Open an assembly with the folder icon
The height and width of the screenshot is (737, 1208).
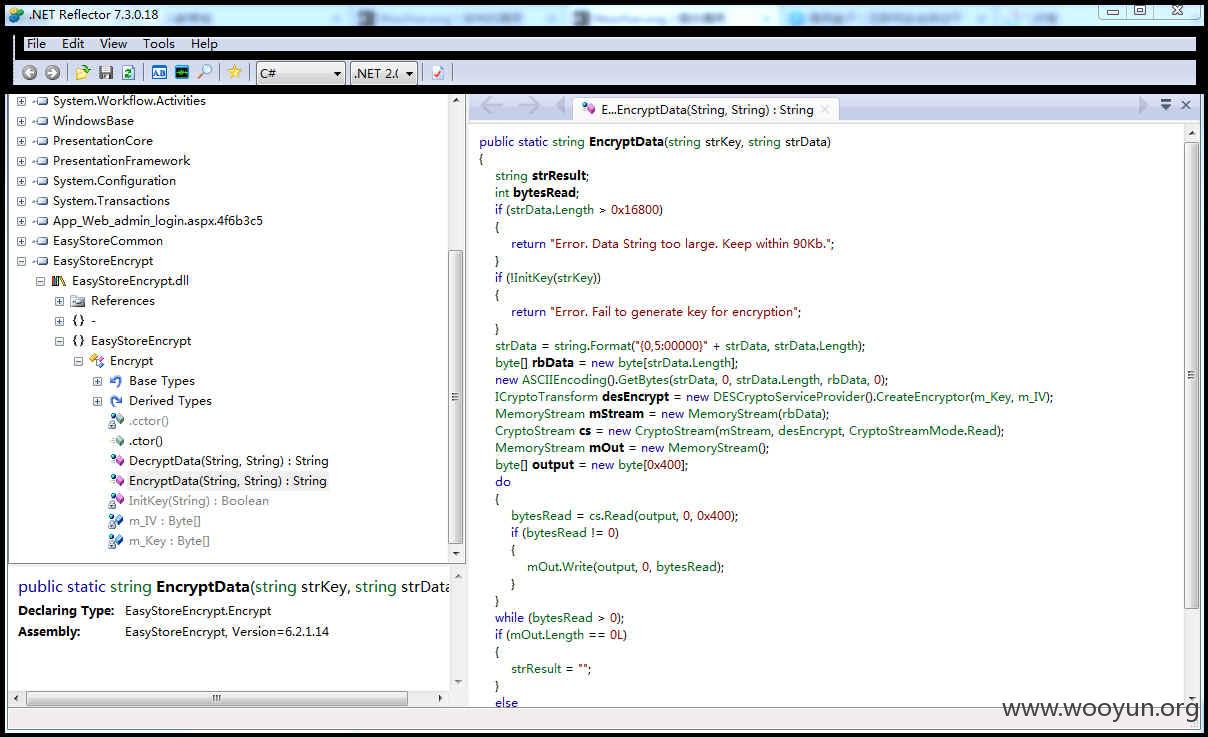[x=83, y=72]
